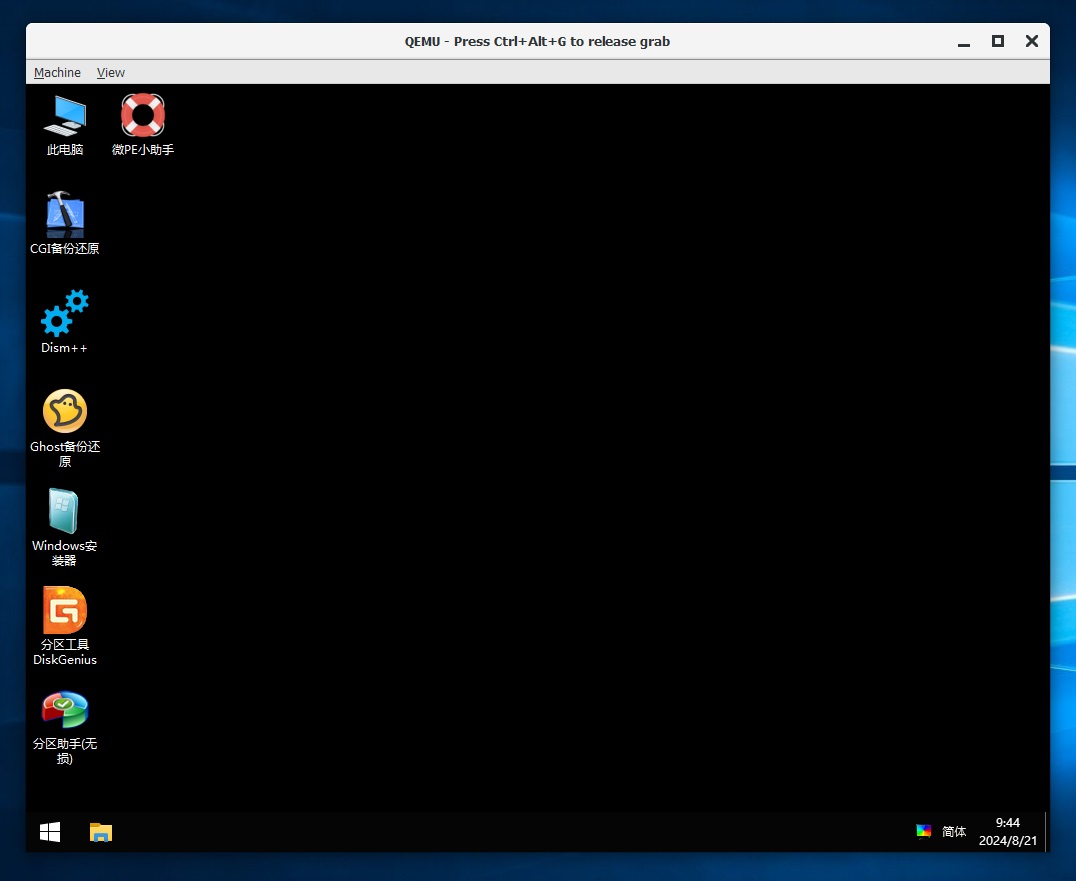Open File Explorer from the taskbar
This screenshot has height=881, width=1076.
(101, 832)
